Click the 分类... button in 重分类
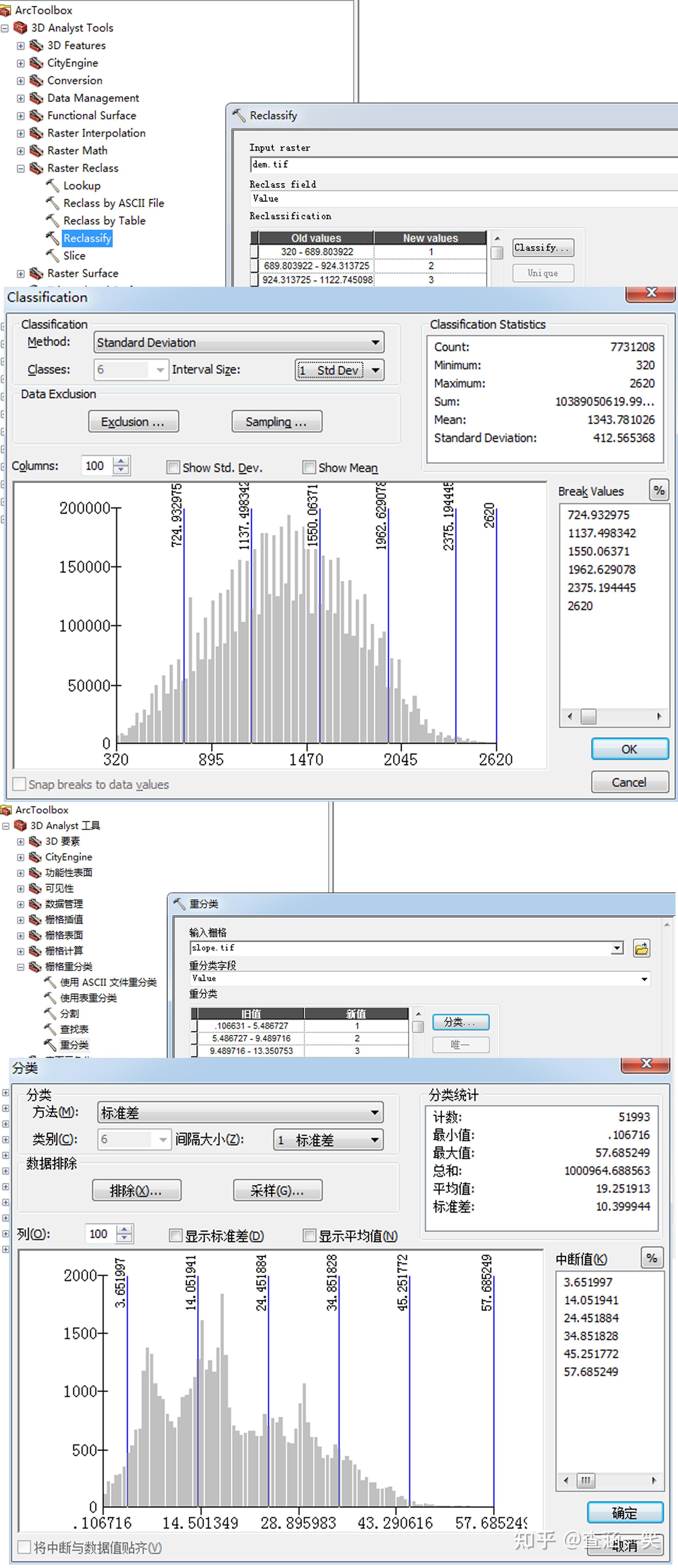Image resolution: width=678 pixels, height=1568 pixels. [x=461, y=1023]
